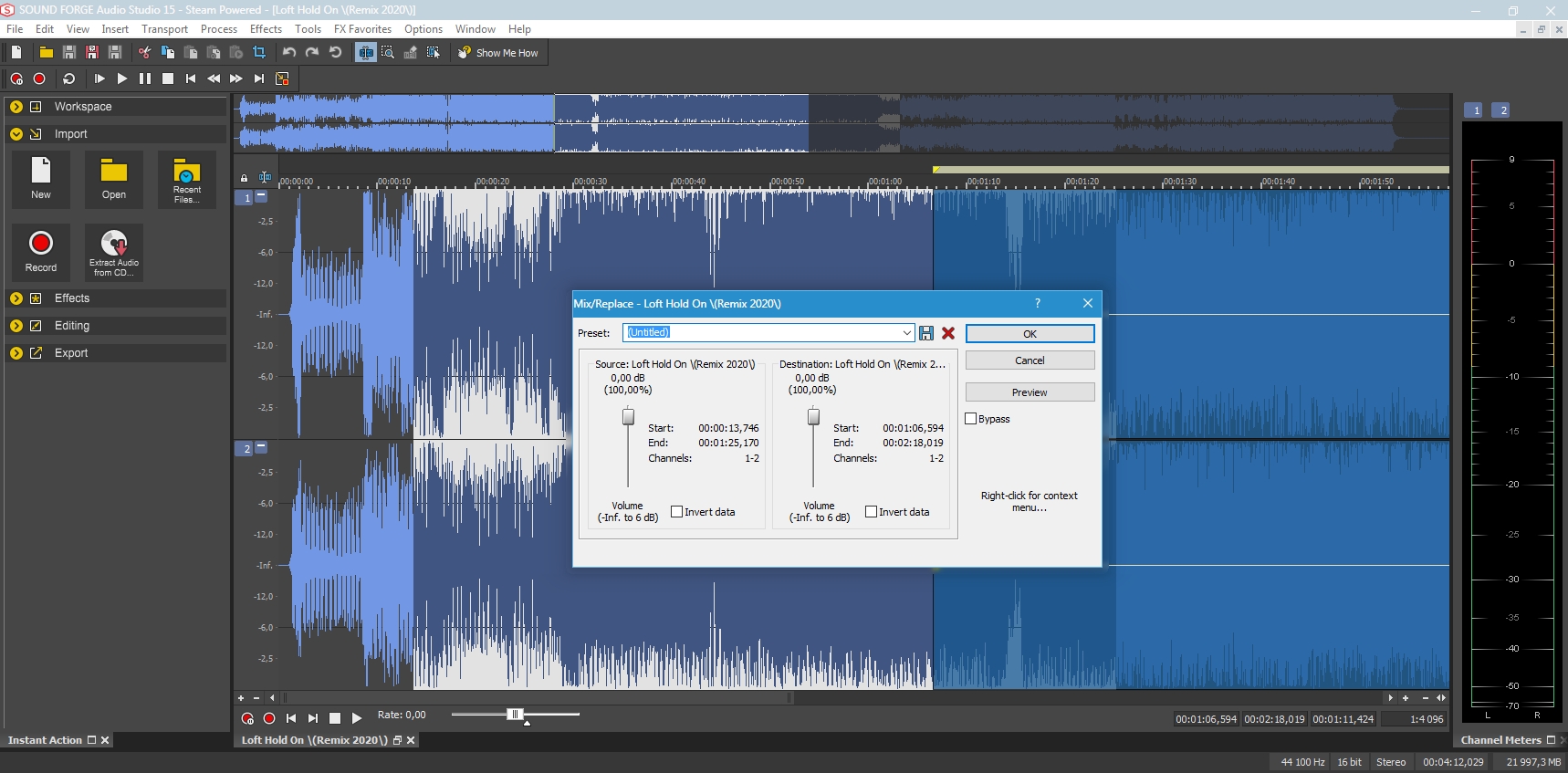Open the Insert menu
Screen dimensions: 1568x773
pyautogui.click(x=115, y=29)
